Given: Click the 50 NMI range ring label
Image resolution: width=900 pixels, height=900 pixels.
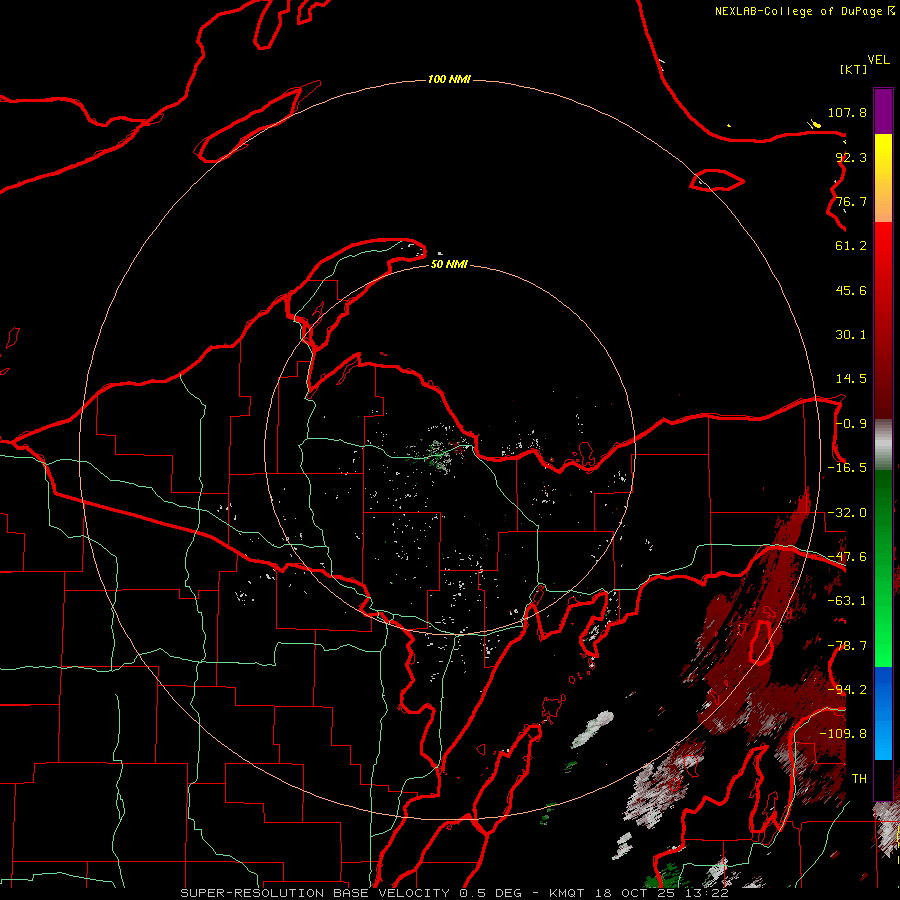Looking at the screenshot, I should coord(449,264).
